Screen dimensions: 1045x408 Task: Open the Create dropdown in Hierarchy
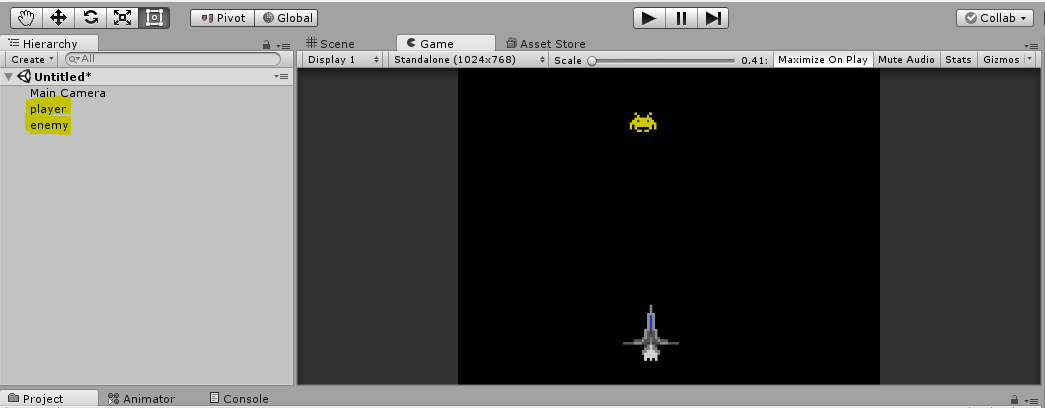pos(32,59)
